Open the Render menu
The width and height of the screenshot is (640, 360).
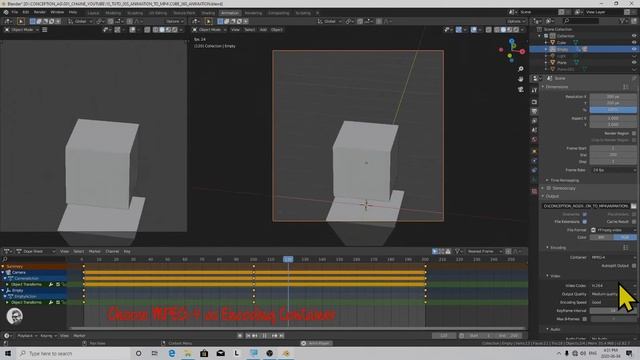pos(40,12)
